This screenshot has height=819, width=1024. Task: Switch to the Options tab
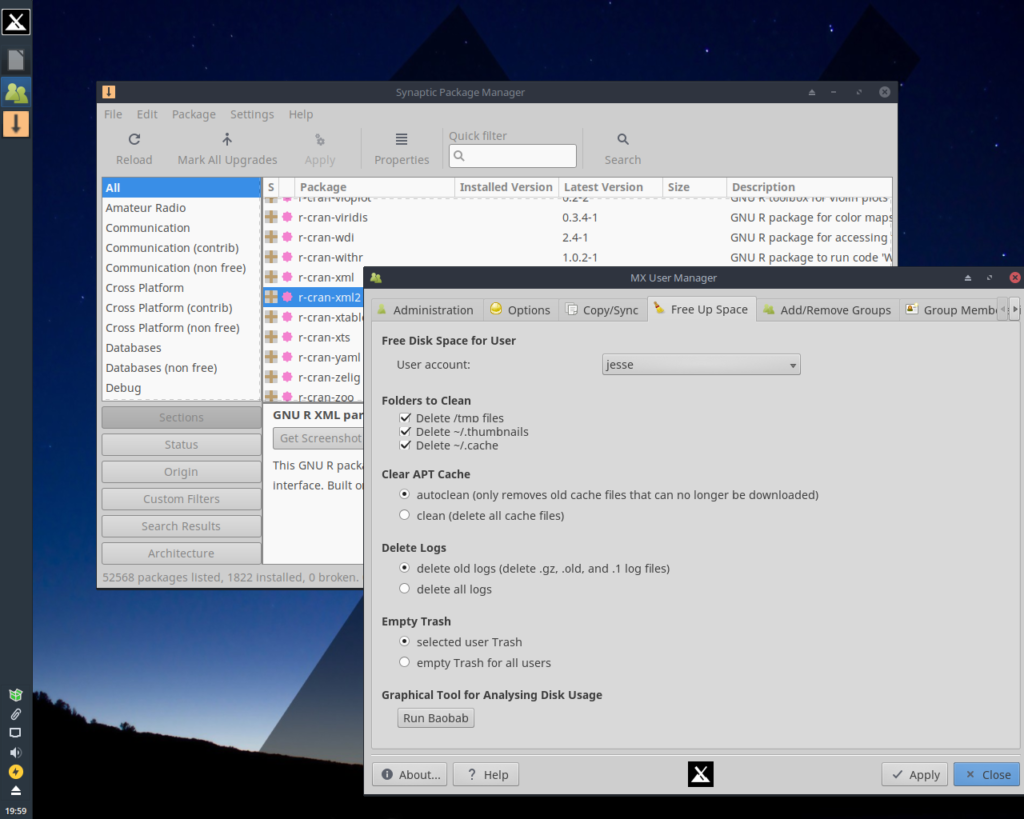tap(520, 310)
